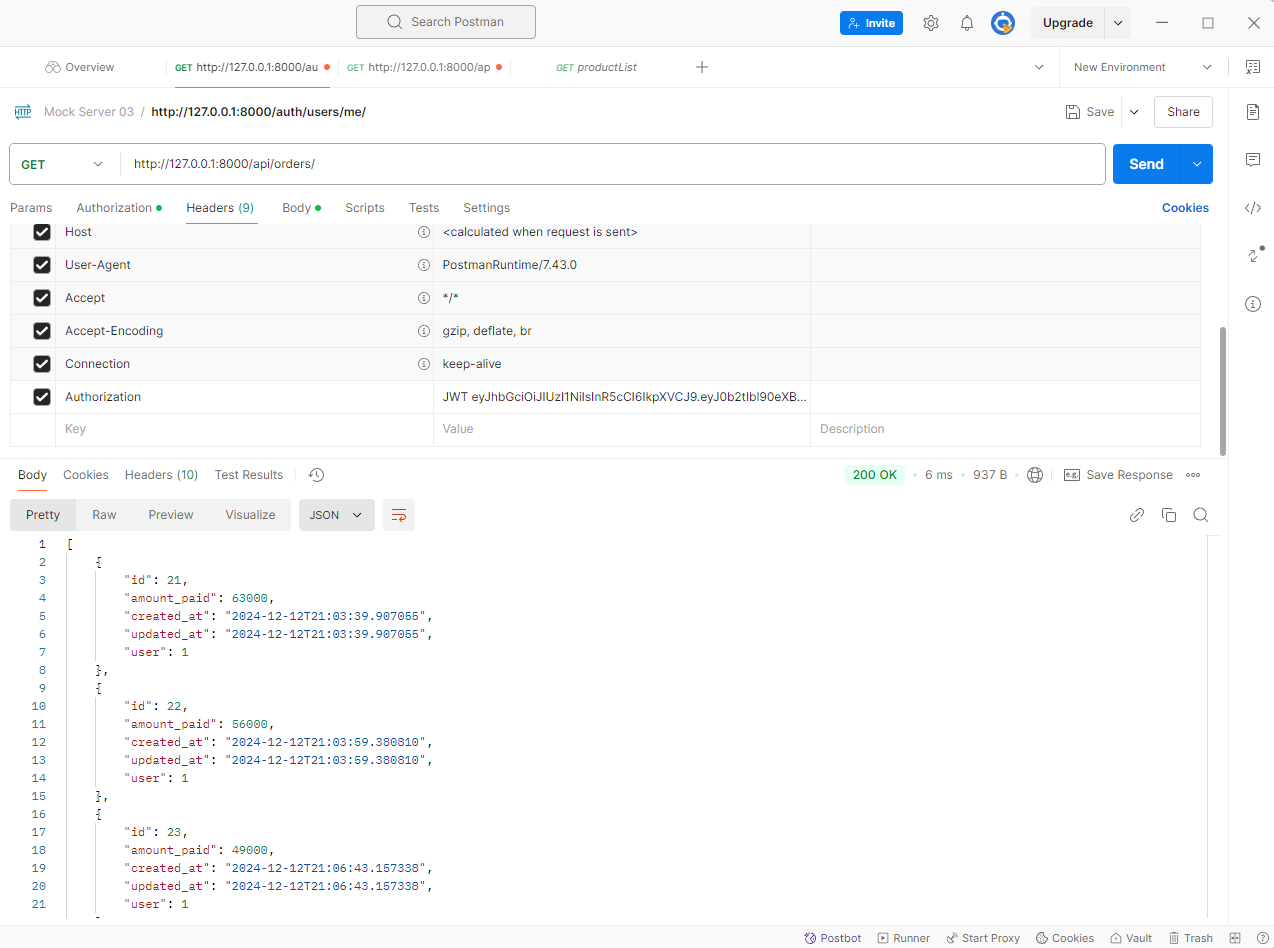
Task: Switch response view to Preview
Action: coord(171,515)
